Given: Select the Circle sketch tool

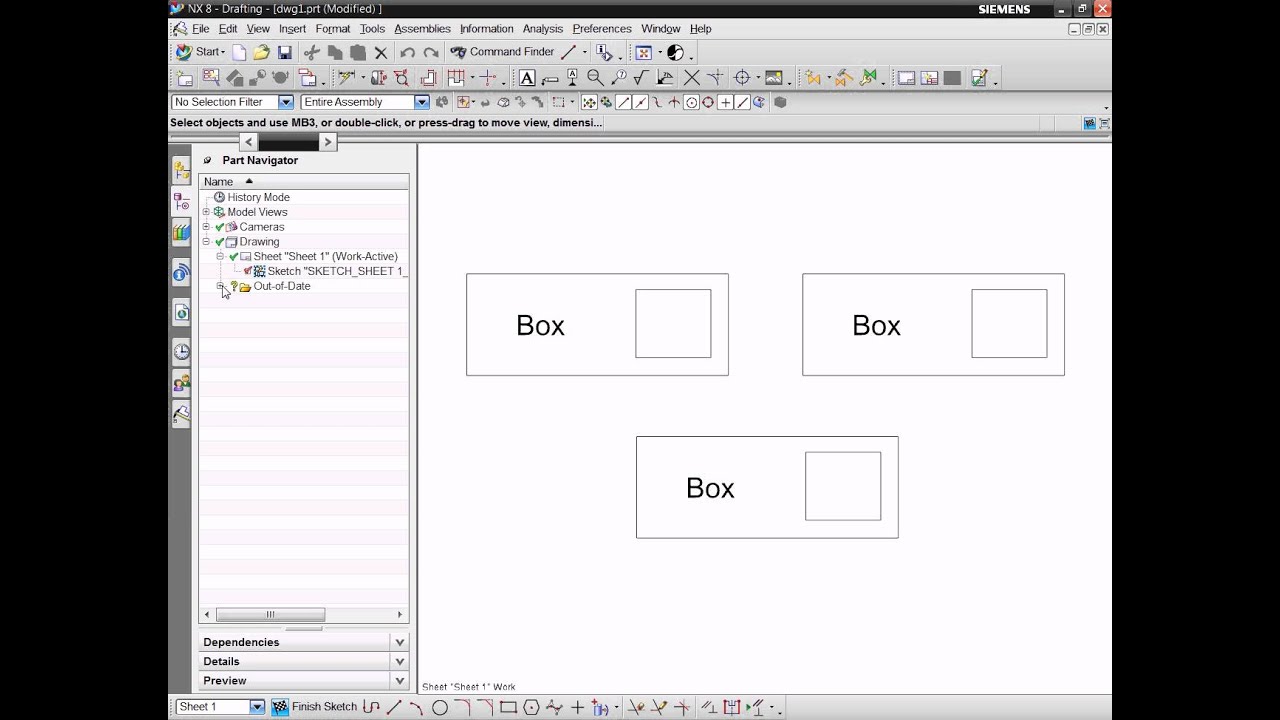Looking at the screenshot, I should coord(439,707).
